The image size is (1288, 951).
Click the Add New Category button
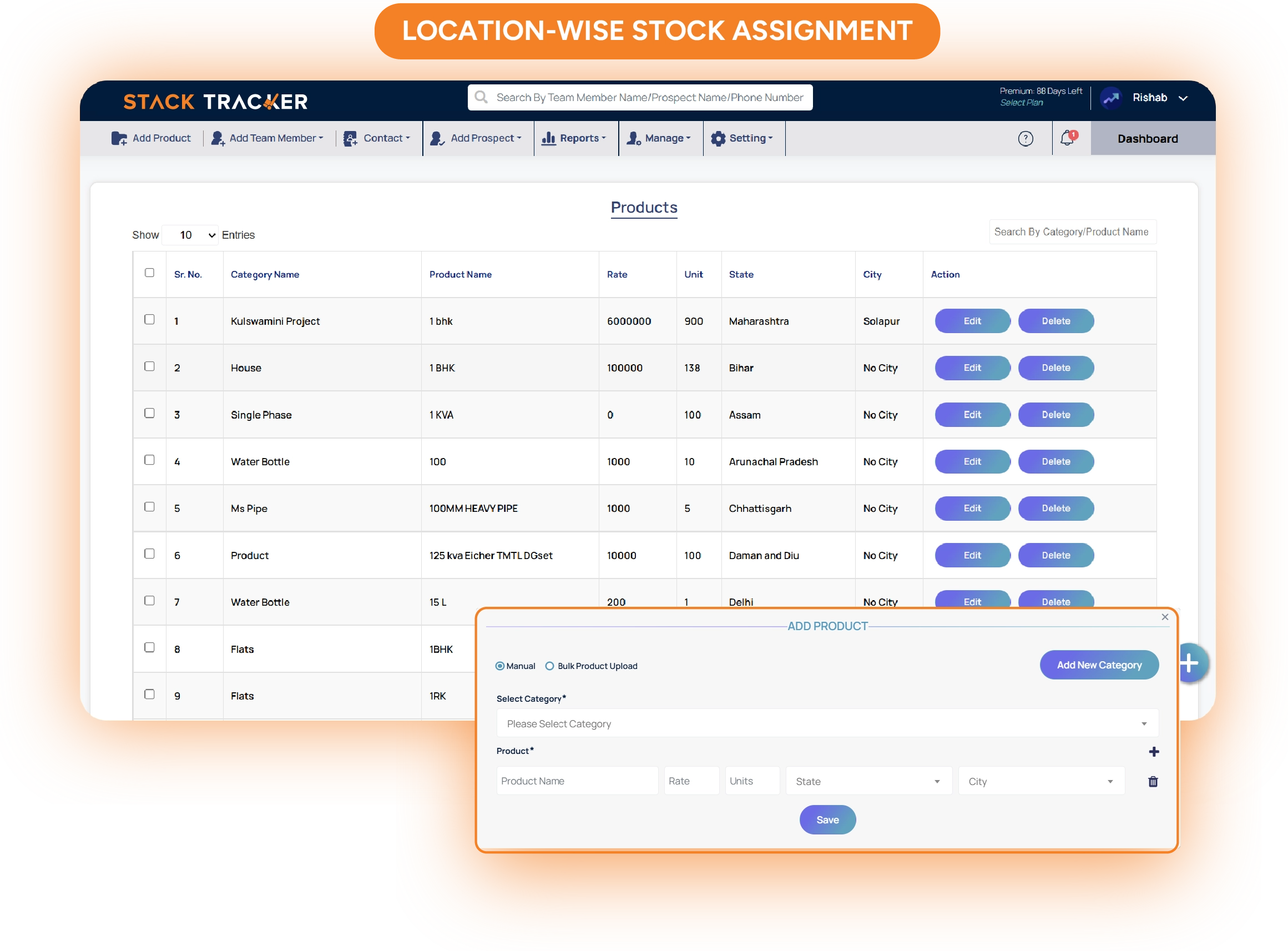click(x=1099, y=665)
